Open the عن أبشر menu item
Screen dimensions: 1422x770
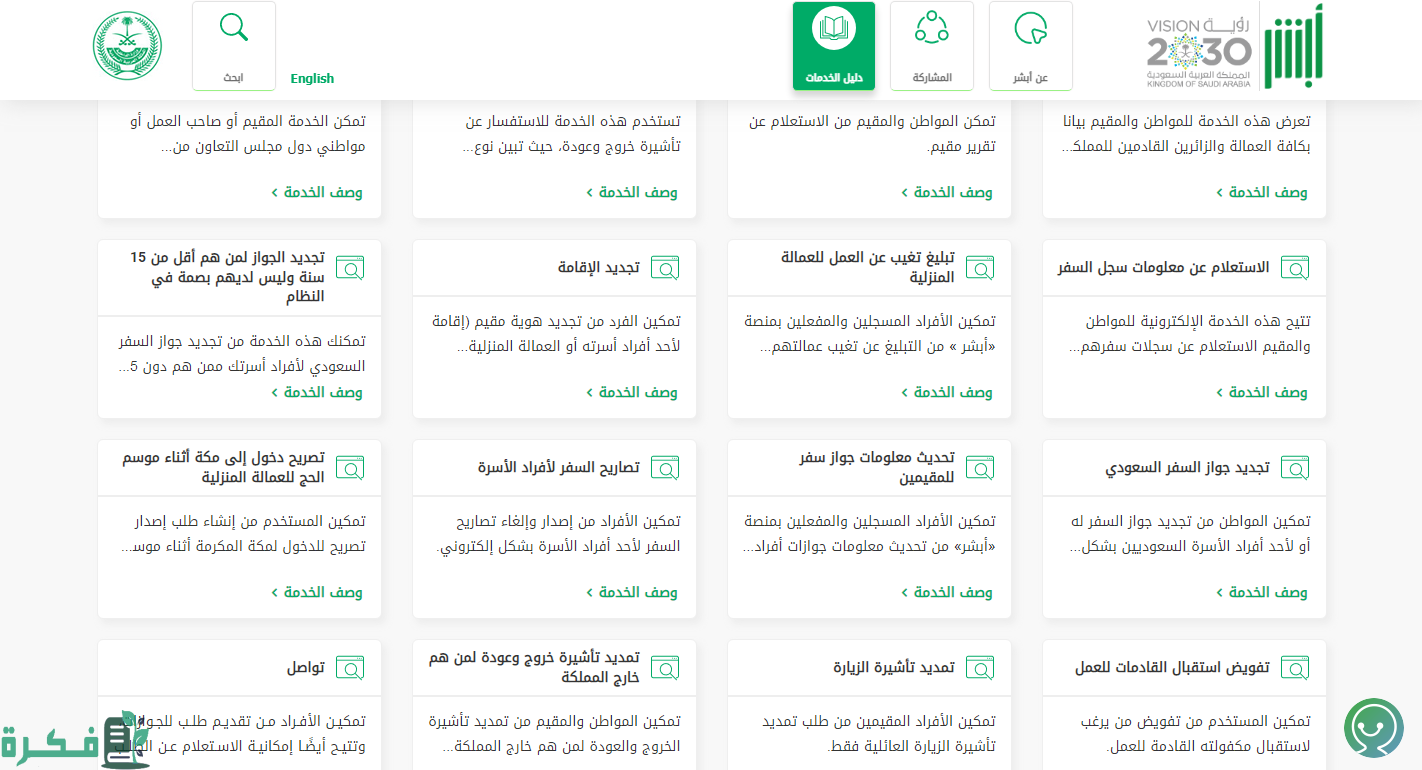[1030, 46]
